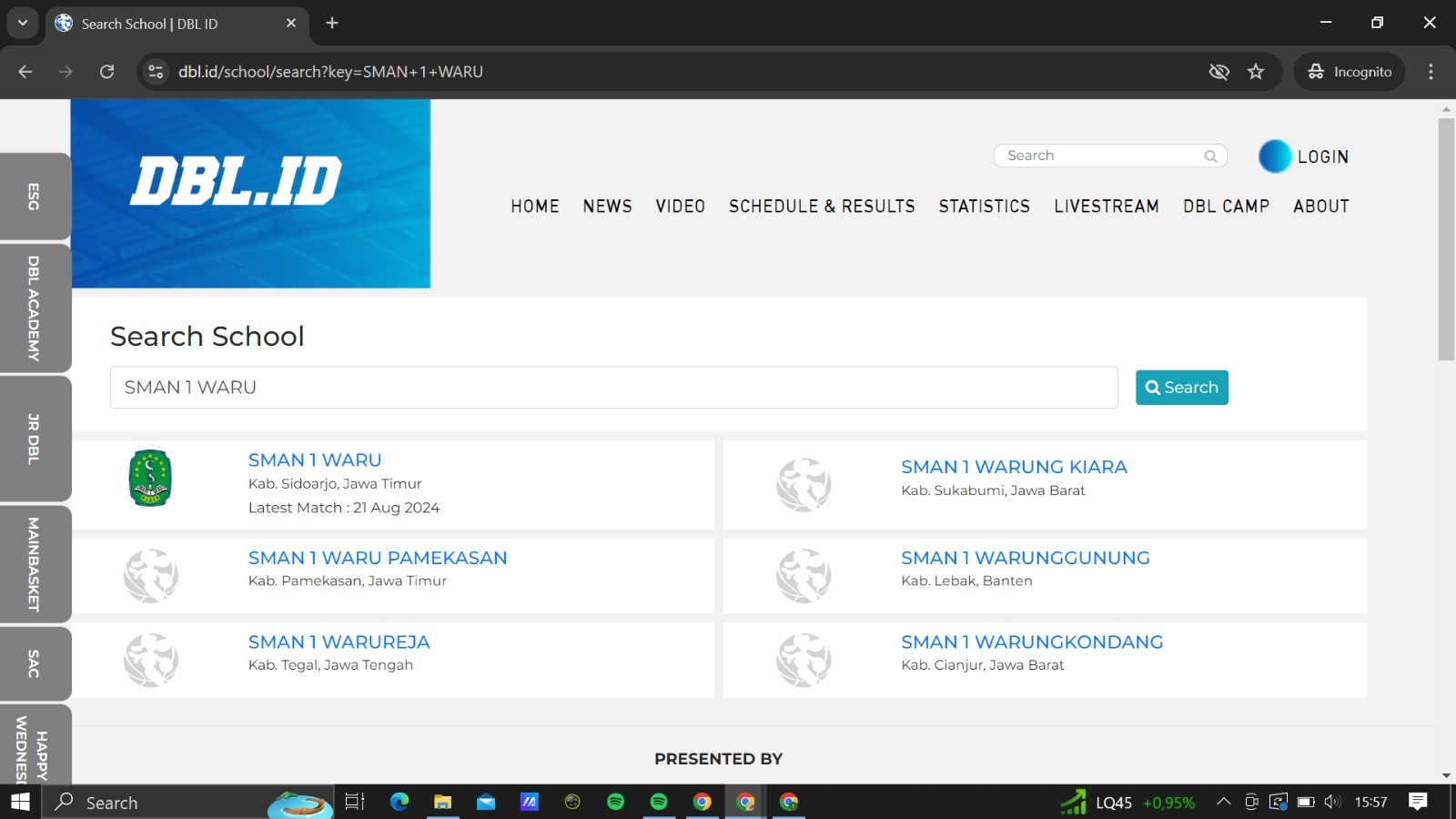Screen dimensions: 1456x819
Task: Click the teal Search button
Action: tap(1182, 388)
